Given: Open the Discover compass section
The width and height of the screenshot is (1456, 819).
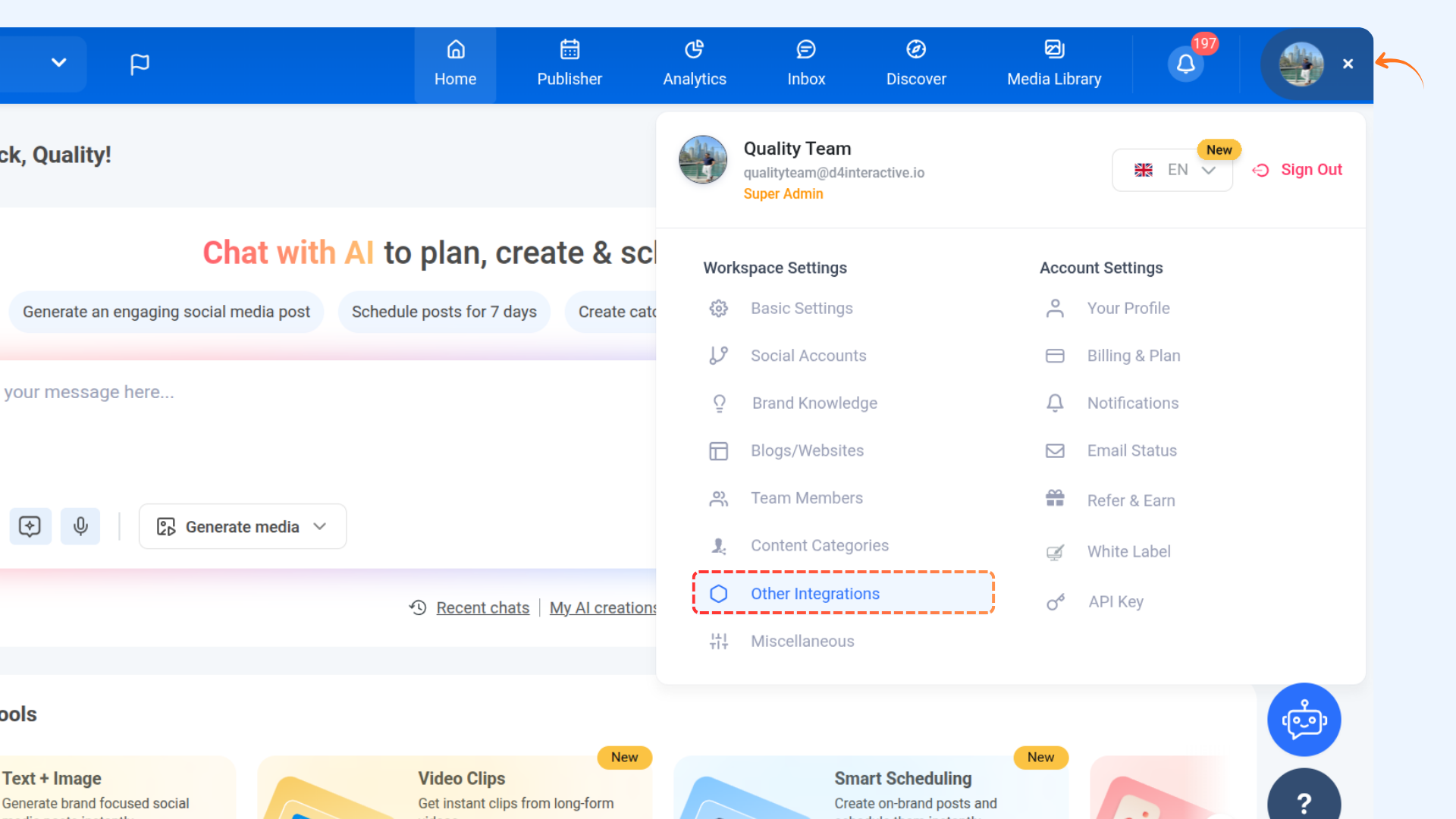Looking at the screenshot, I should point(915,64).
